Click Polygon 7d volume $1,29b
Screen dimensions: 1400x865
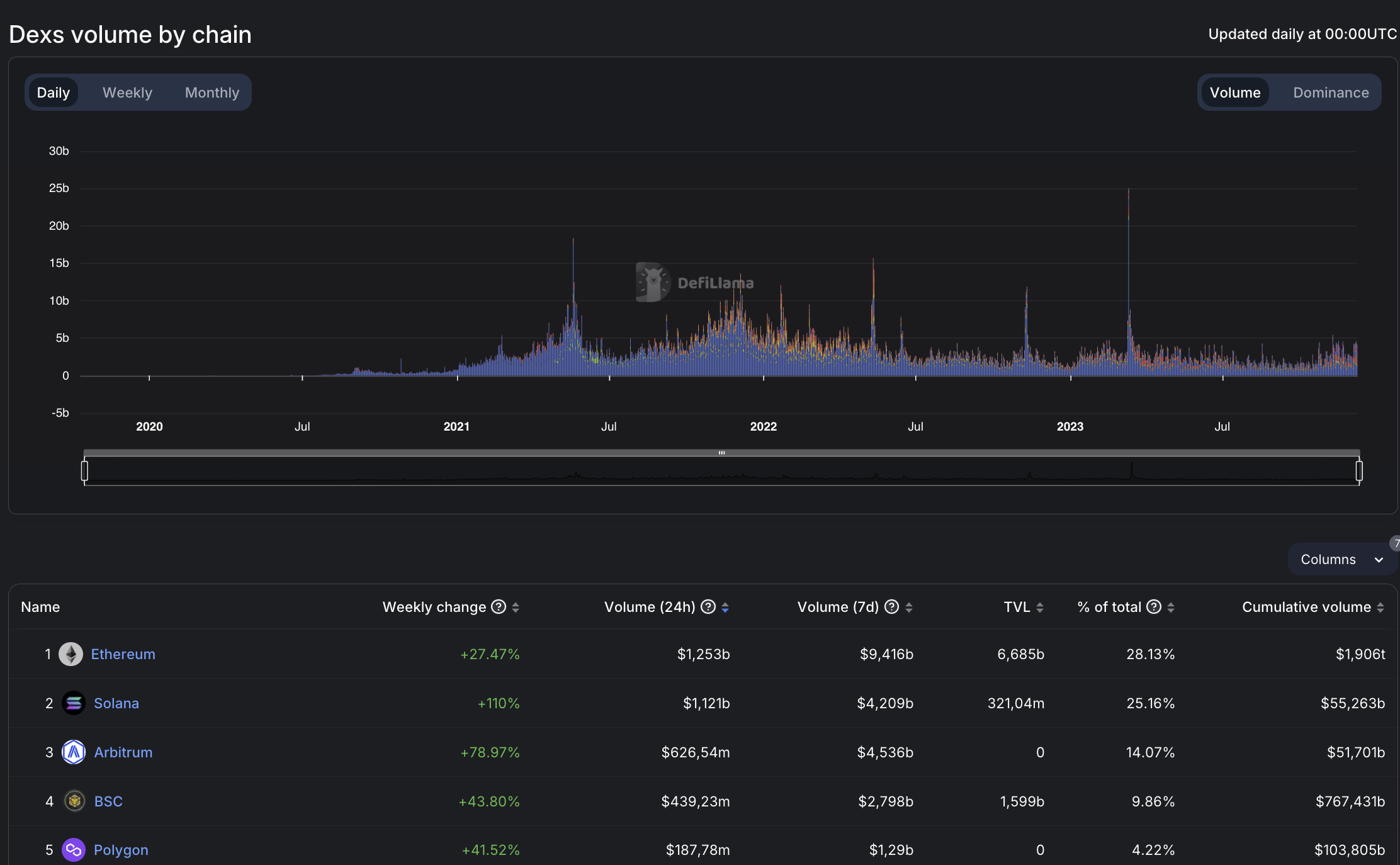click(x=891, y=850)
